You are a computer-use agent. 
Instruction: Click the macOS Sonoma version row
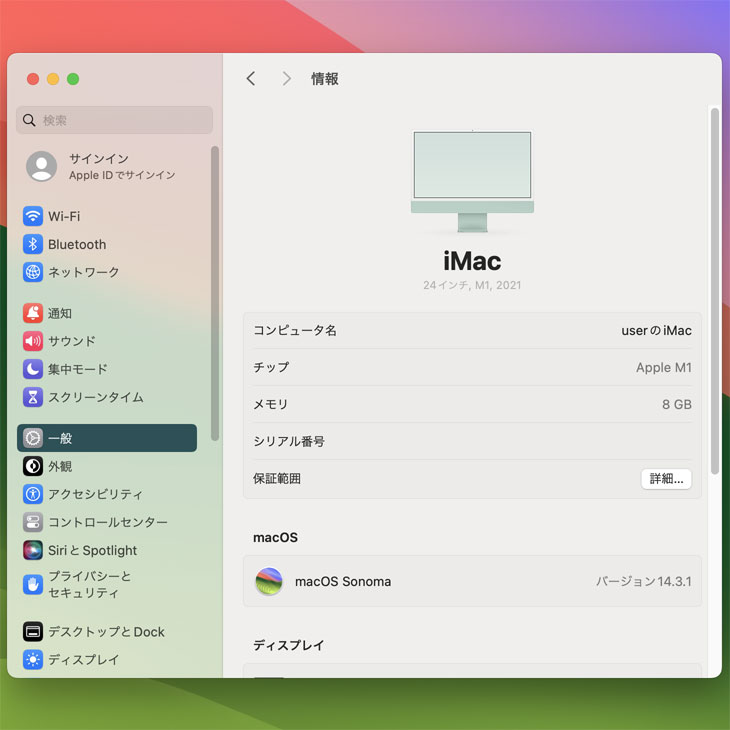click(472, 581)
